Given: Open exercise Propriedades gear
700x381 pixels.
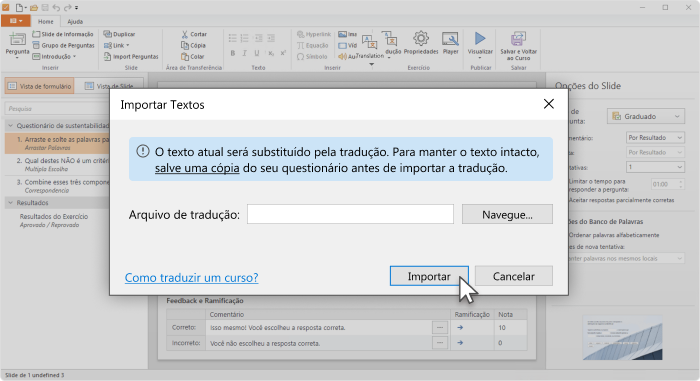Looking at the screenshot, I should click(421, 43).
